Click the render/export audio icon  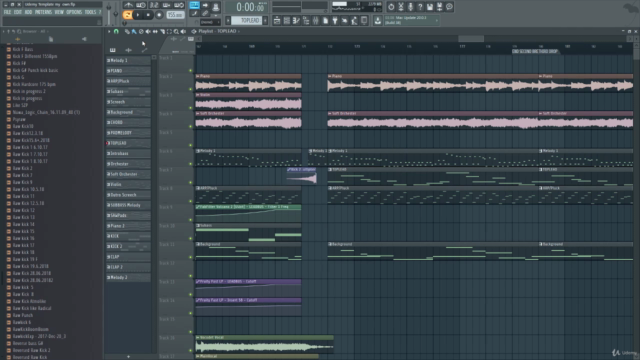[x=440, y=7]
